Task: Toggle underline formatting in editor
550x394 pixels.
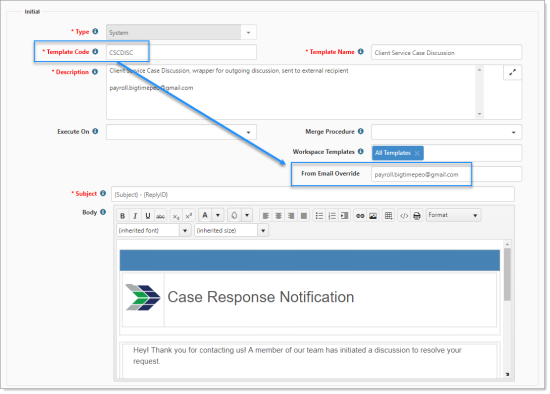Action: pyautogui.click(x=148, y=216)
